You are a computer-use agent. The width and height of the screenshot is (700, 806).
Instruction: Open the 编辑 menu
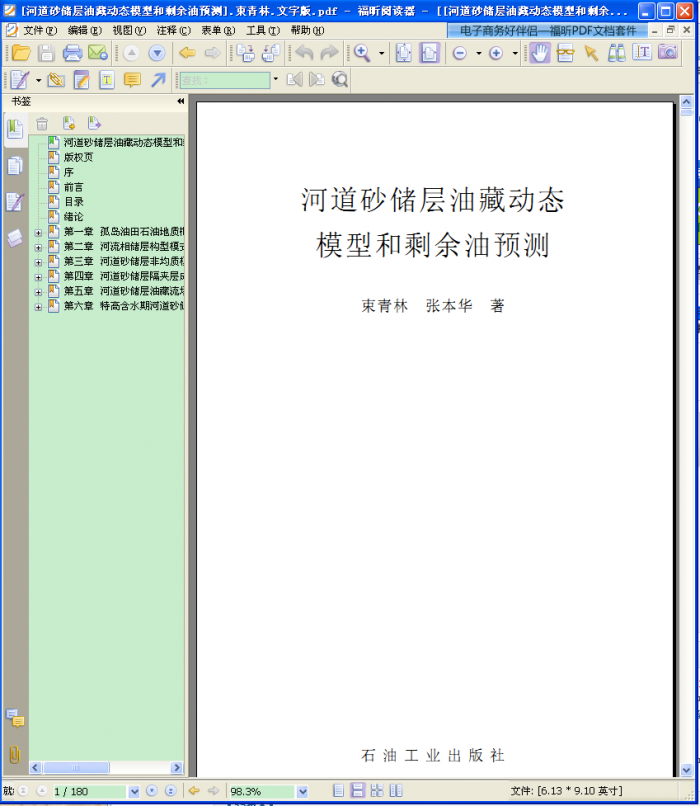[x=84, y=30]
